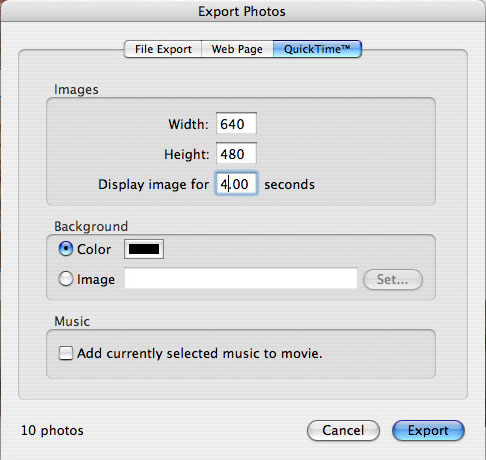Click the Images section heading
Image resolution: width=486 pixels, height=460 pixels.
[x=76, y=90]
